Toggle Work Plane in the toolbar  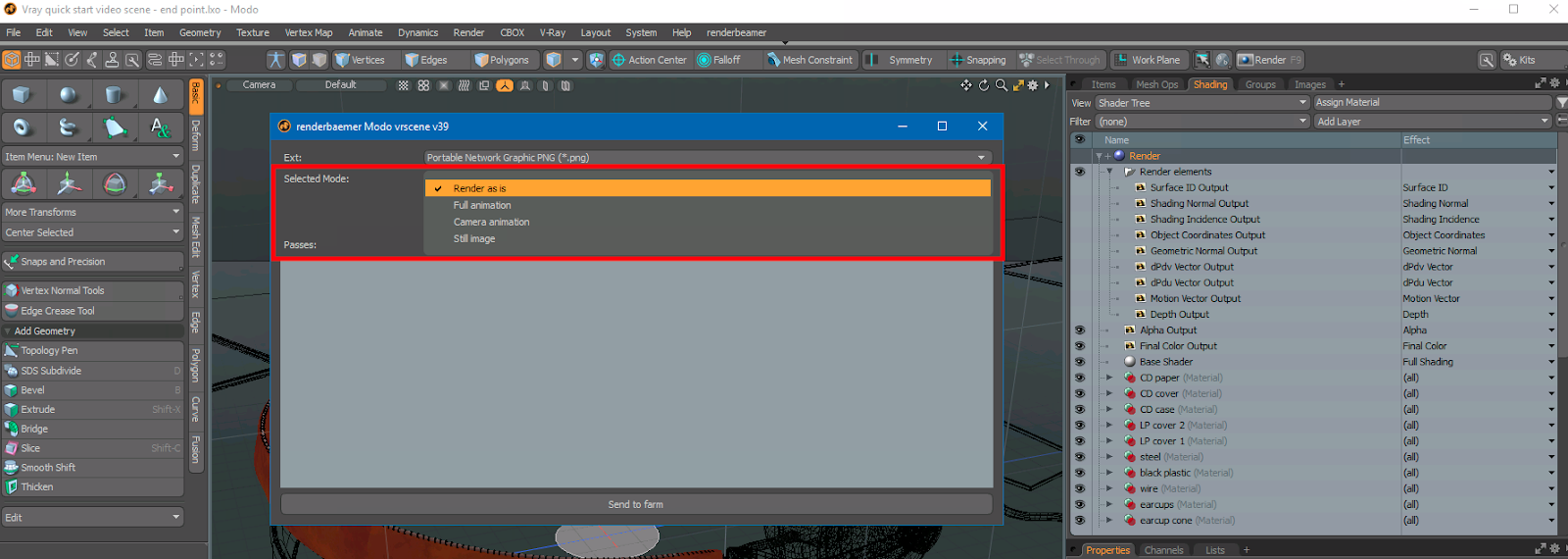1148,60
